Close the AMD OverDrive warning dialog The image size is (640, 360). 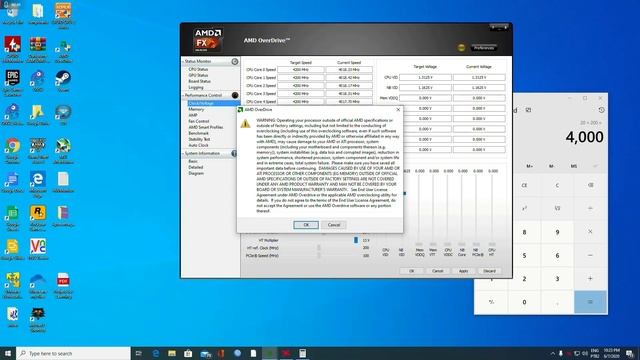pyautogui.click(x=398, y=110)
